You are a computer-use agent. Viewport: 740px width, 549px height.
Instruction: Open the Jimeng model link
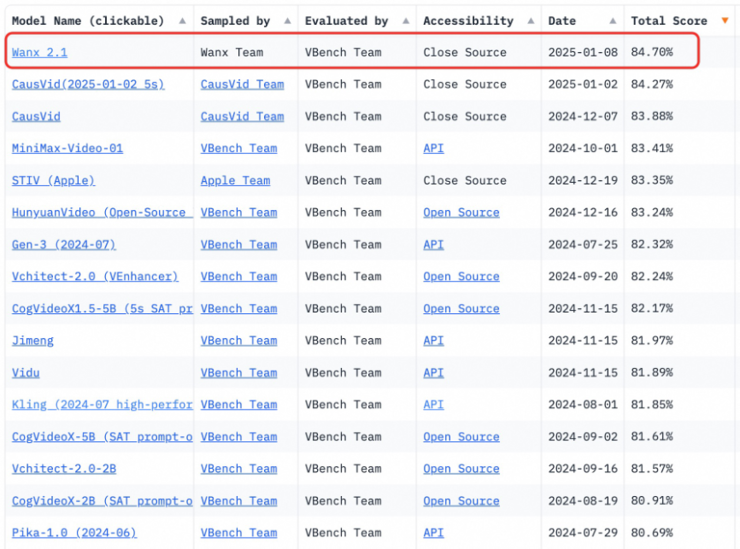click(33, 340)
